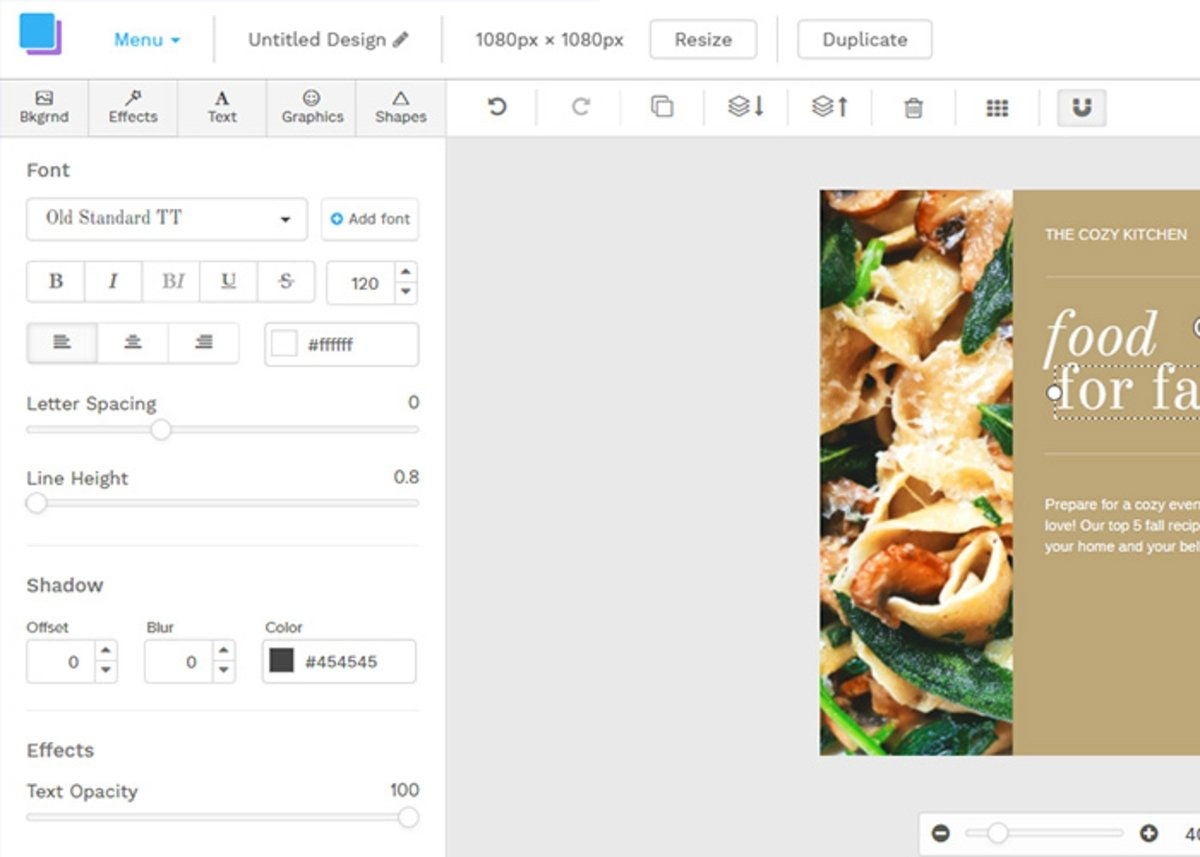Switch to the Graphics tab

pos(312,107)
